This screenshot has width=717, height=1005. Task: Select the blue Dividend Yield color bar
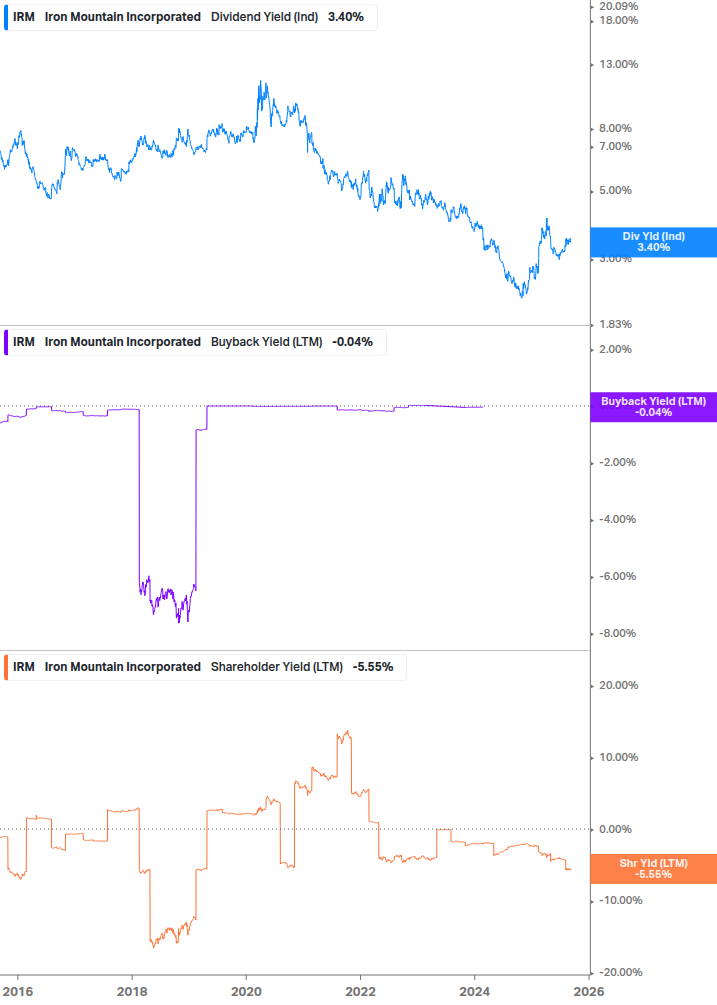tap(6, 17)
